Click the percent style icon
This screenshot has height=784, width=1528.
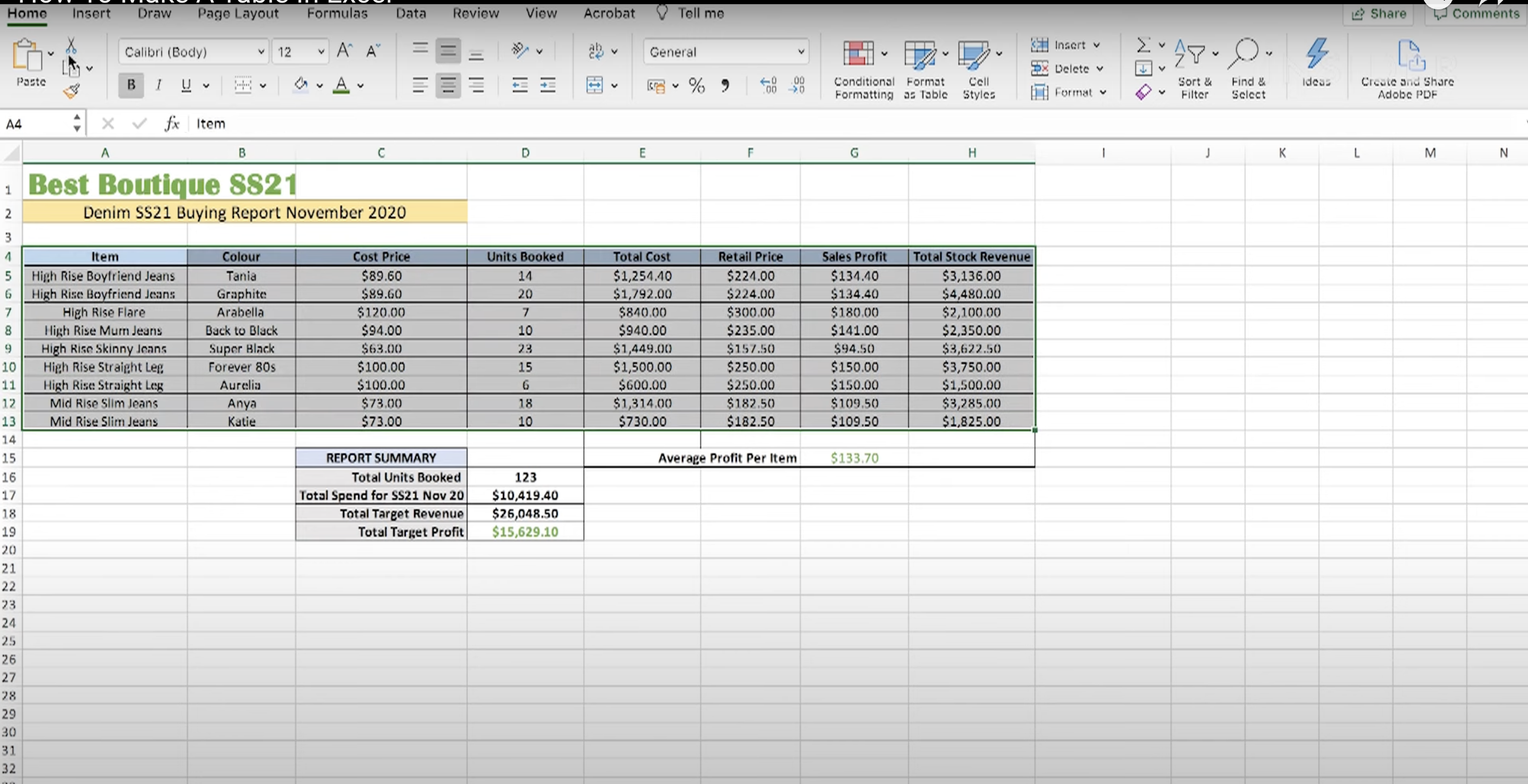[x=697, y=86]
